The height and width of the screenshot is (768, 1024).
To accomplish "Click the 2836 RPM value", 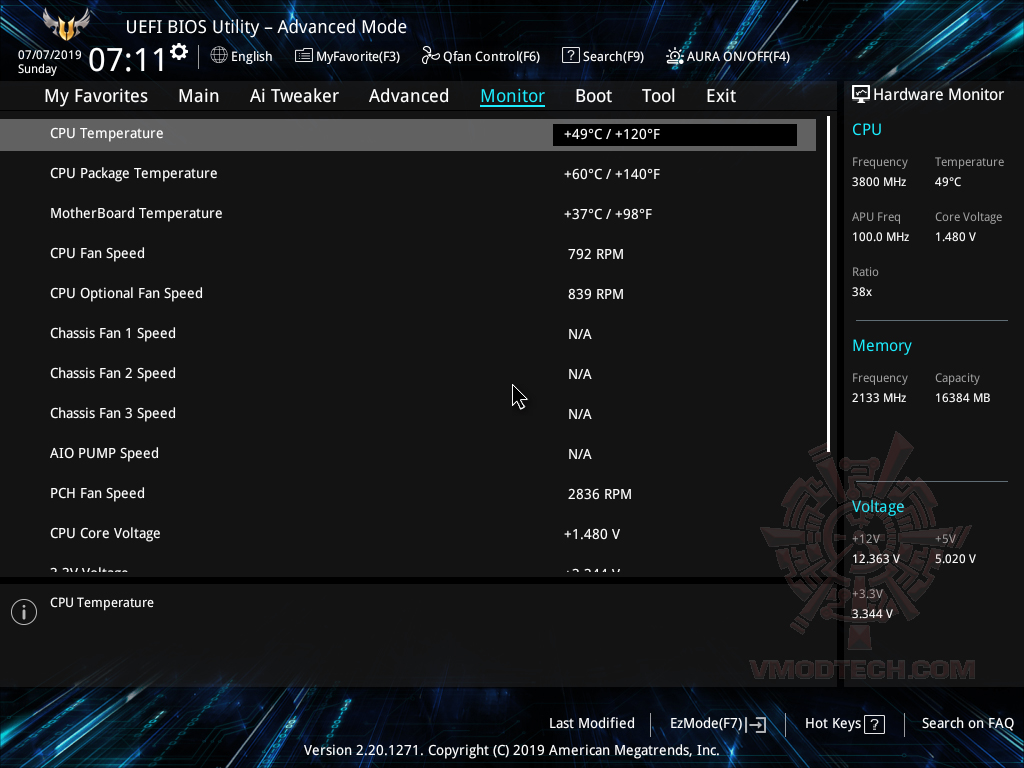I will (600, 494).
